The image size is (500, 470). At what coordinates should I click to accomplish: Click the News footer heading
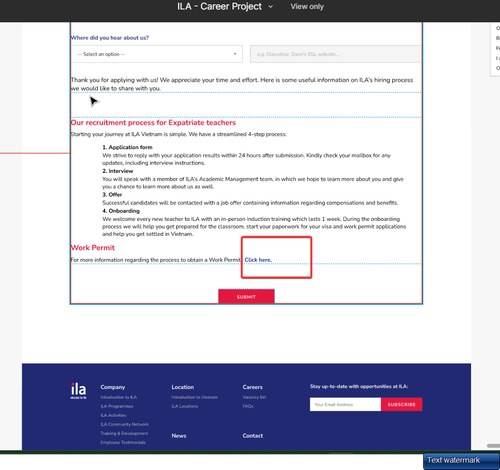(x=179, y=436)
